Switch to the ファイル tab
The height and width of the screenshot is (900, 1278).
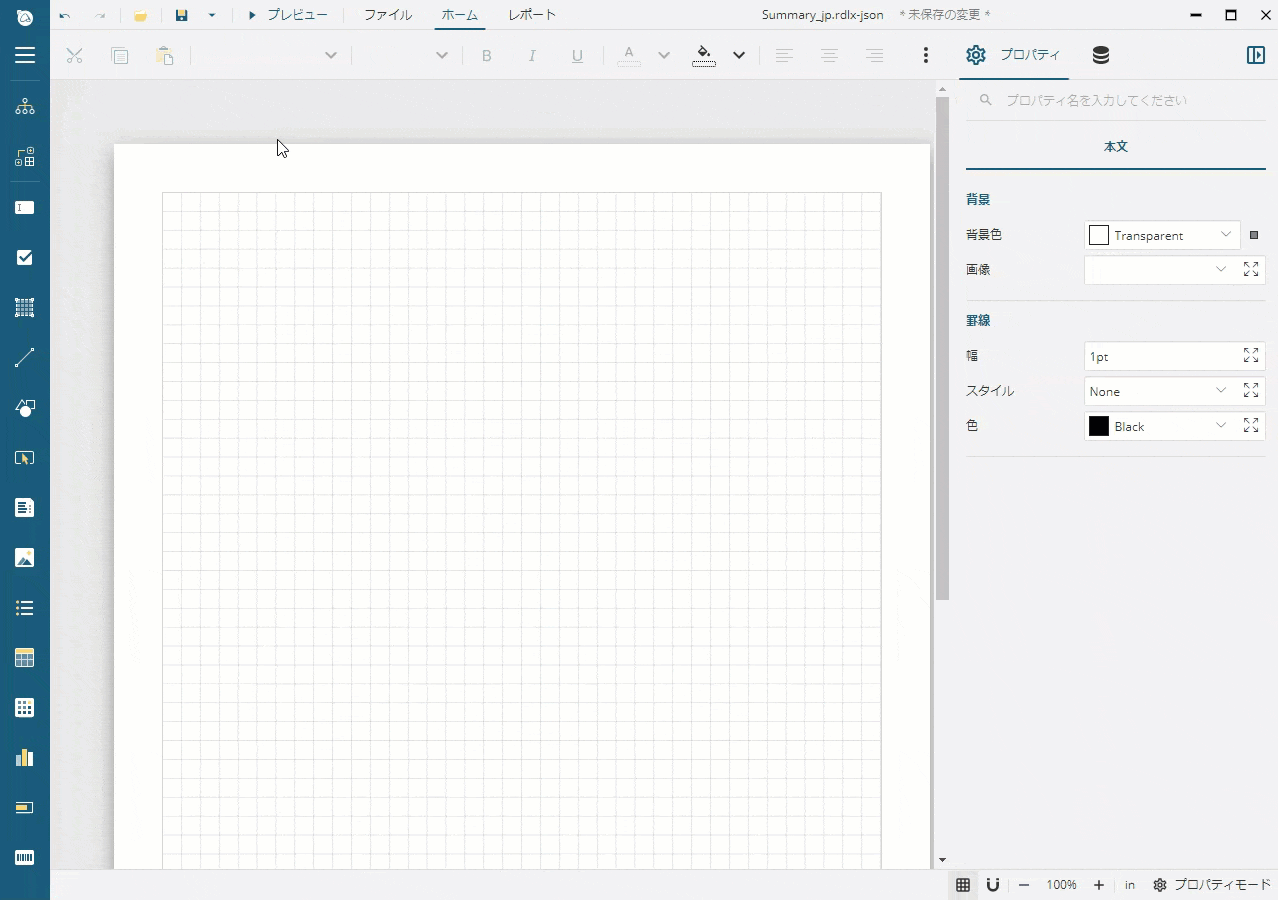(387, 15)
